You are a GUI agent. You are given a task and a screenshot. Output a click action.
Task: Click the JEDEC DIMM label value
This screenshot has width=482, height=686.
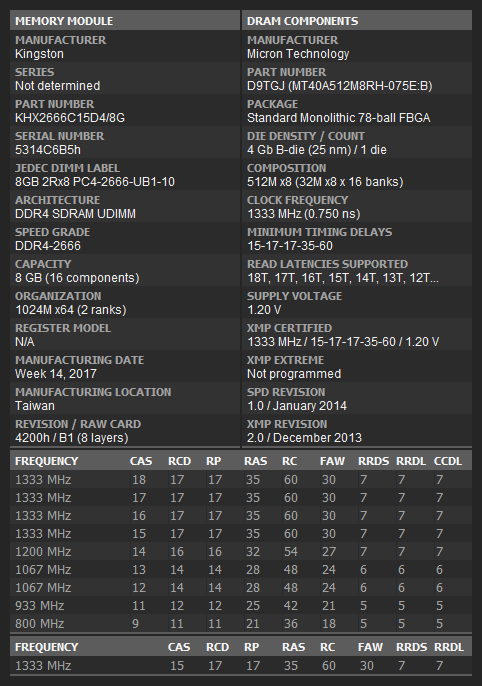click(x=95, y=182)
